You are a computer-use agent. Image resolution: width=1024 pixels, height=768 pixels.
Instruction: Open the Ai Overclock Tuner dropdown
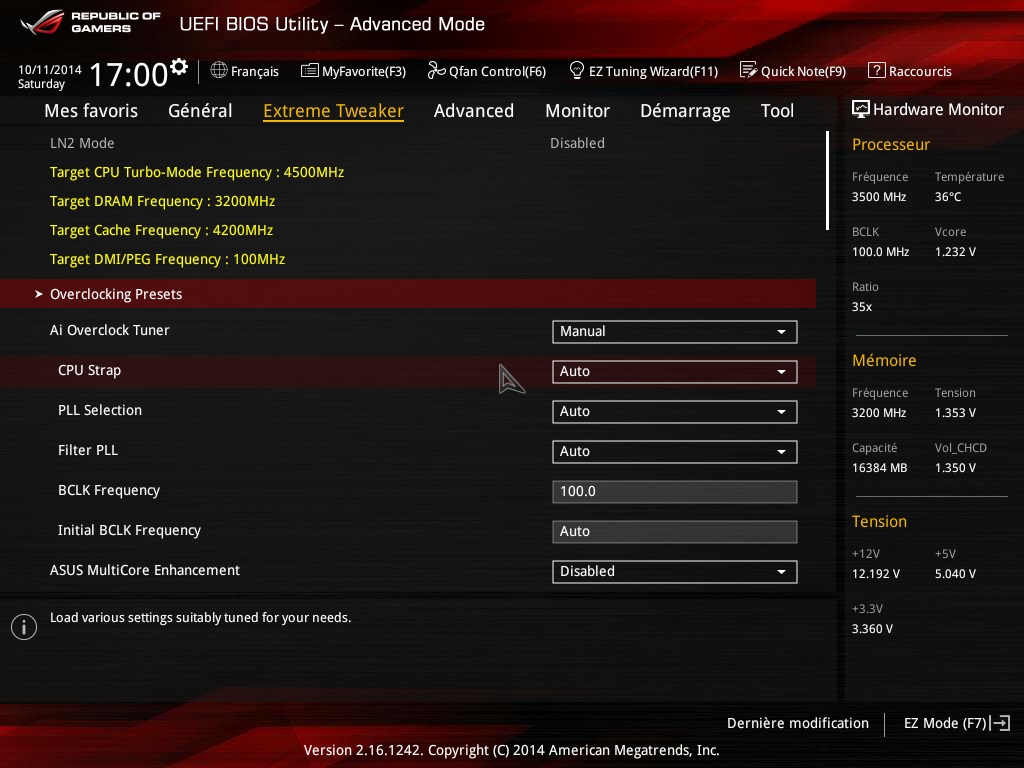click(674, 332)
